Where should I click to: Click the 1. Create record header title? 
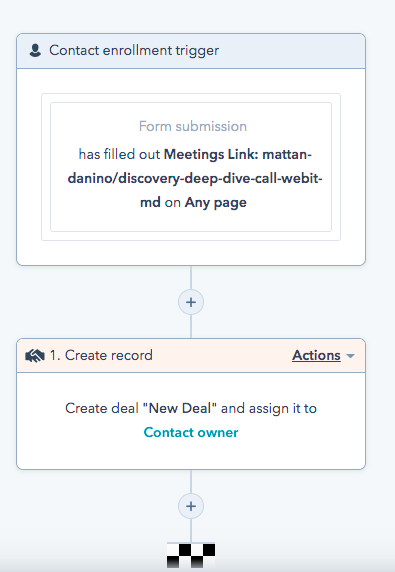101,355
